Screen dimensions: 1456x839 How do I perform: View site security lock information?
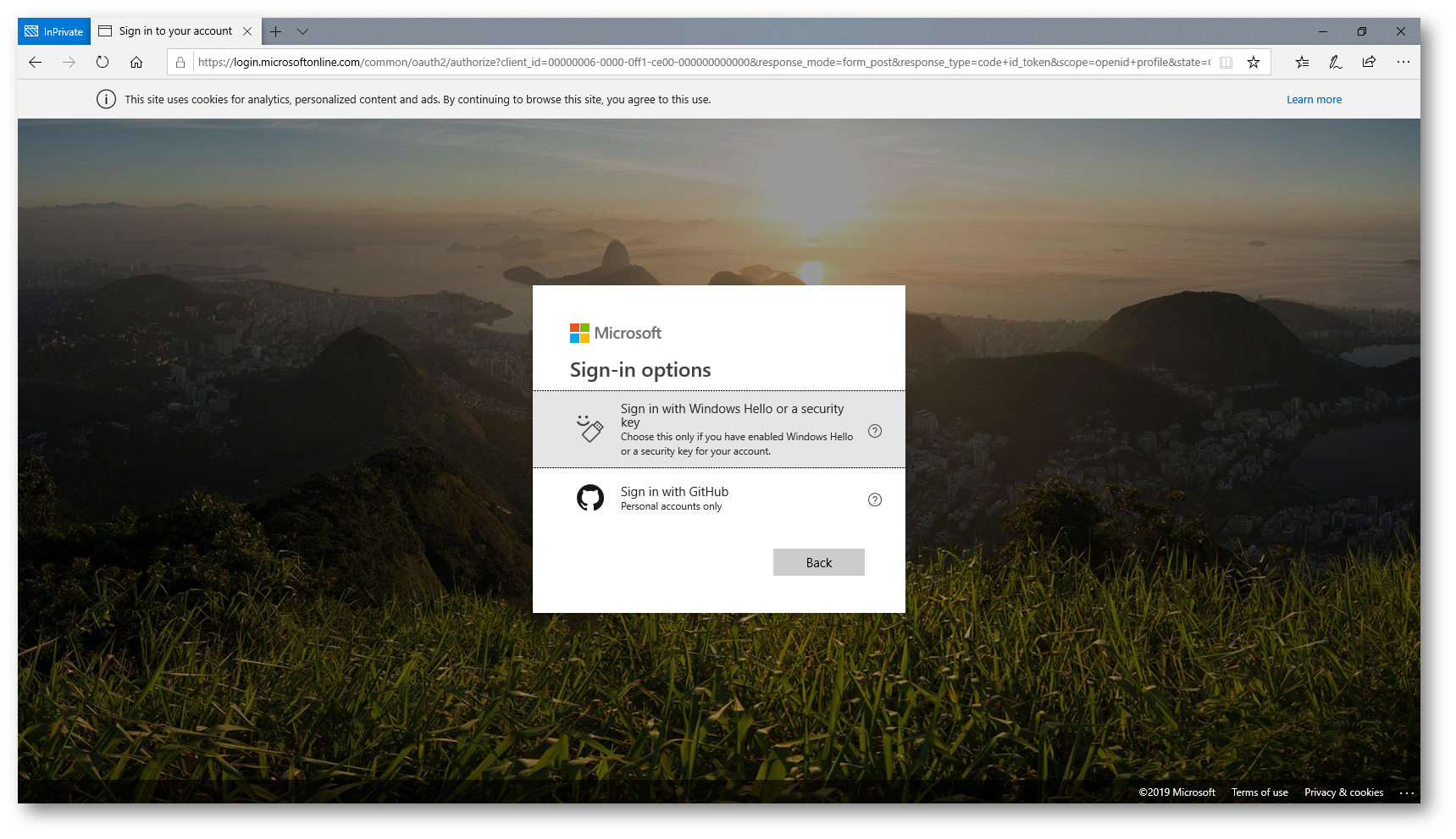point(180,62)
